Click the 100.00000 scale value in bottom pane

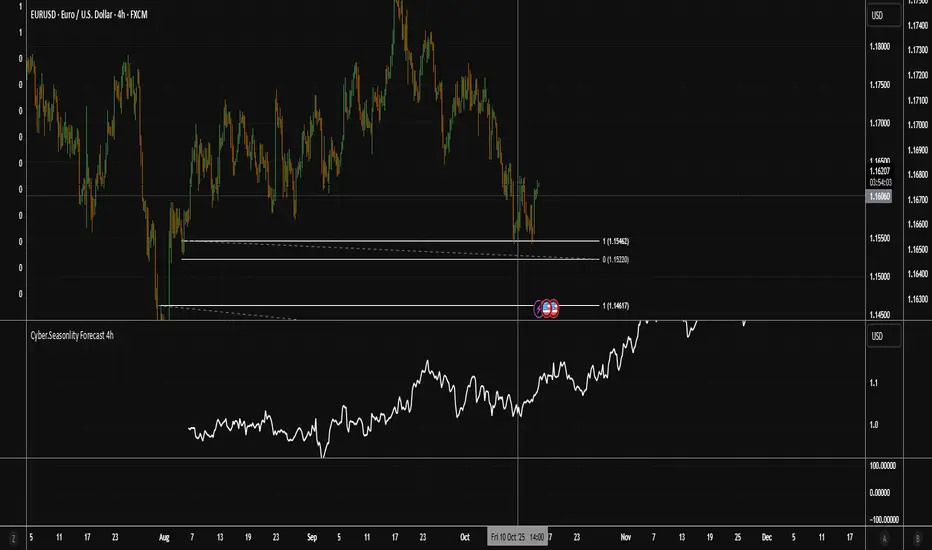(x=883, y=466)
